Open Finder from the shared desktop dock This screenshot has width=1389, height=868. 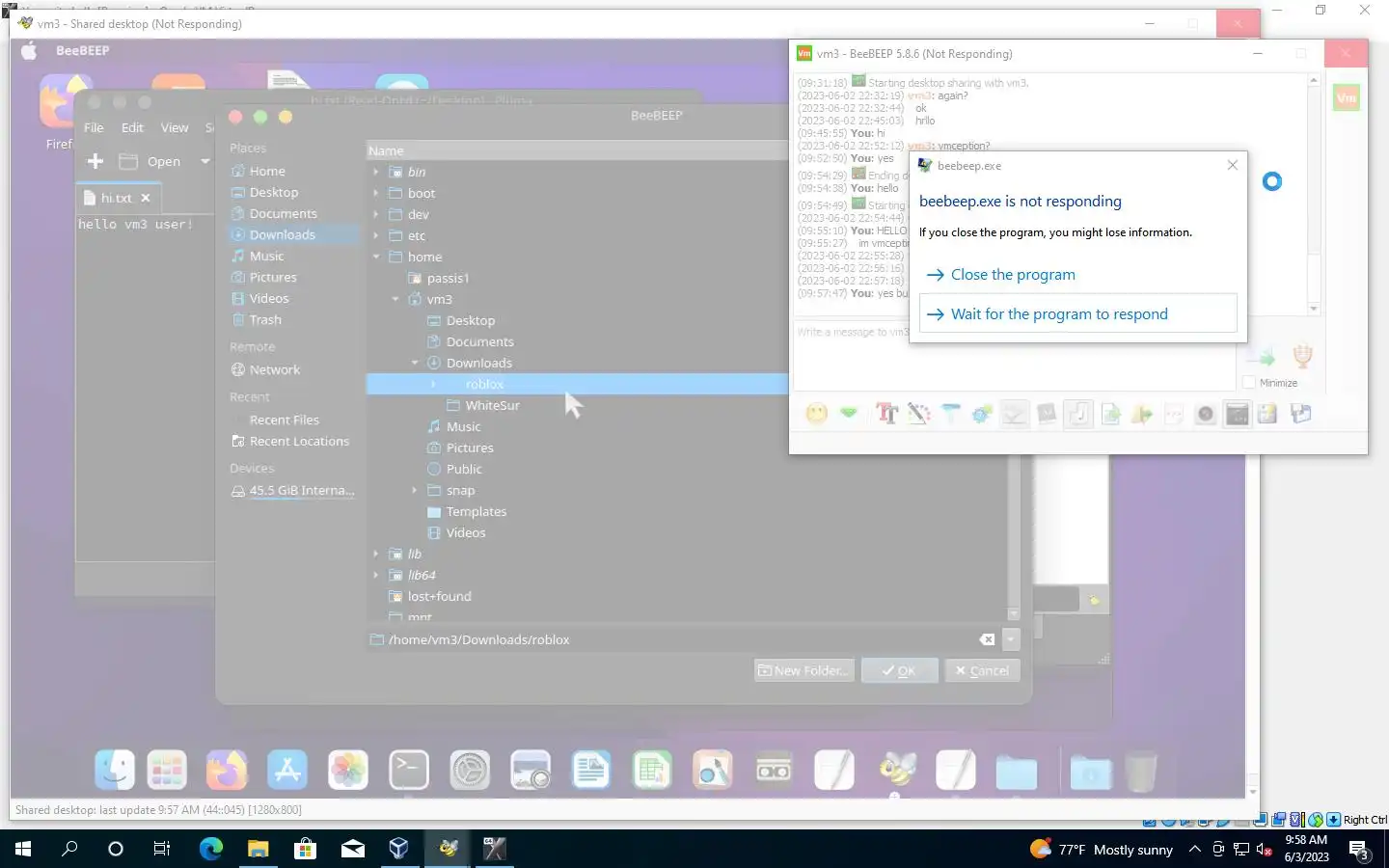(x=115, y=770)
